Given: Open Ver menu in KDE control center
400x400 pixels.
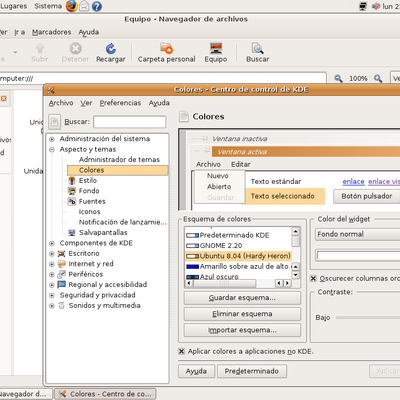Looking at the screenshot, I should (x=86, y=103).
